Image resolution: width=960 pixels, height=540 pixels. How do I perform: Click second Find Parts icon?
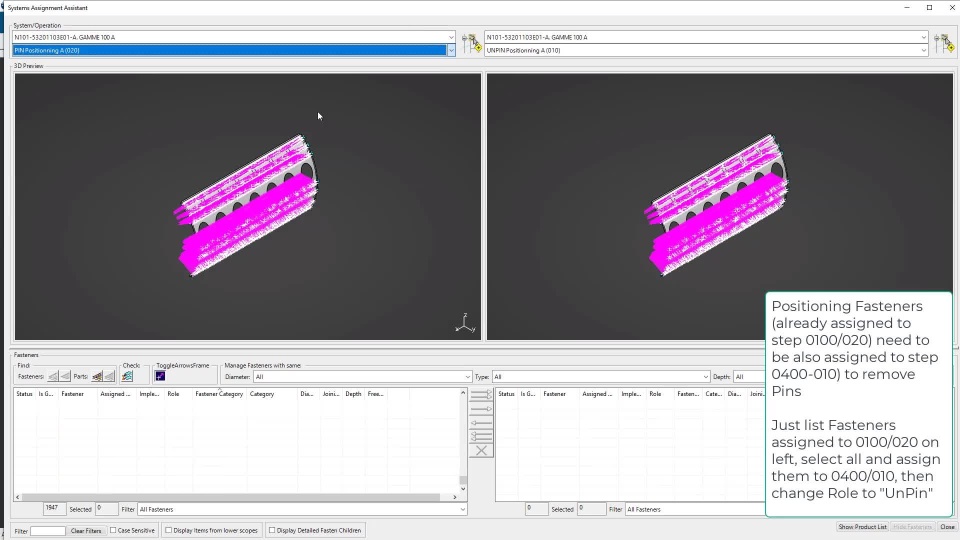[x=109, y=377]
